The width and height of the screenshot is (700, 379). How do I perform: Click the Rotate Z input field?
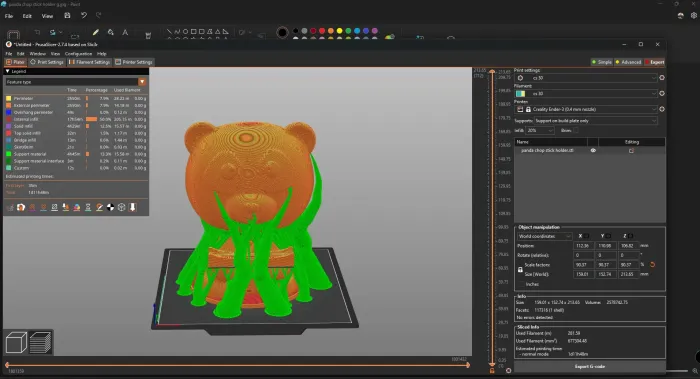click(629, 255)
